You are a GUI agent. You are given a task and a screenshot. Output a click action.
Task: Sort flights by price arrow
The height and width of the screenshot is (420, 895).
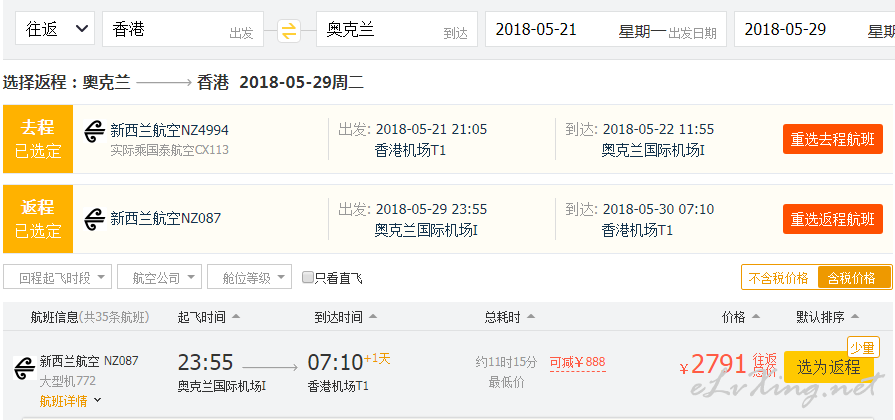[x=756, y=317]
